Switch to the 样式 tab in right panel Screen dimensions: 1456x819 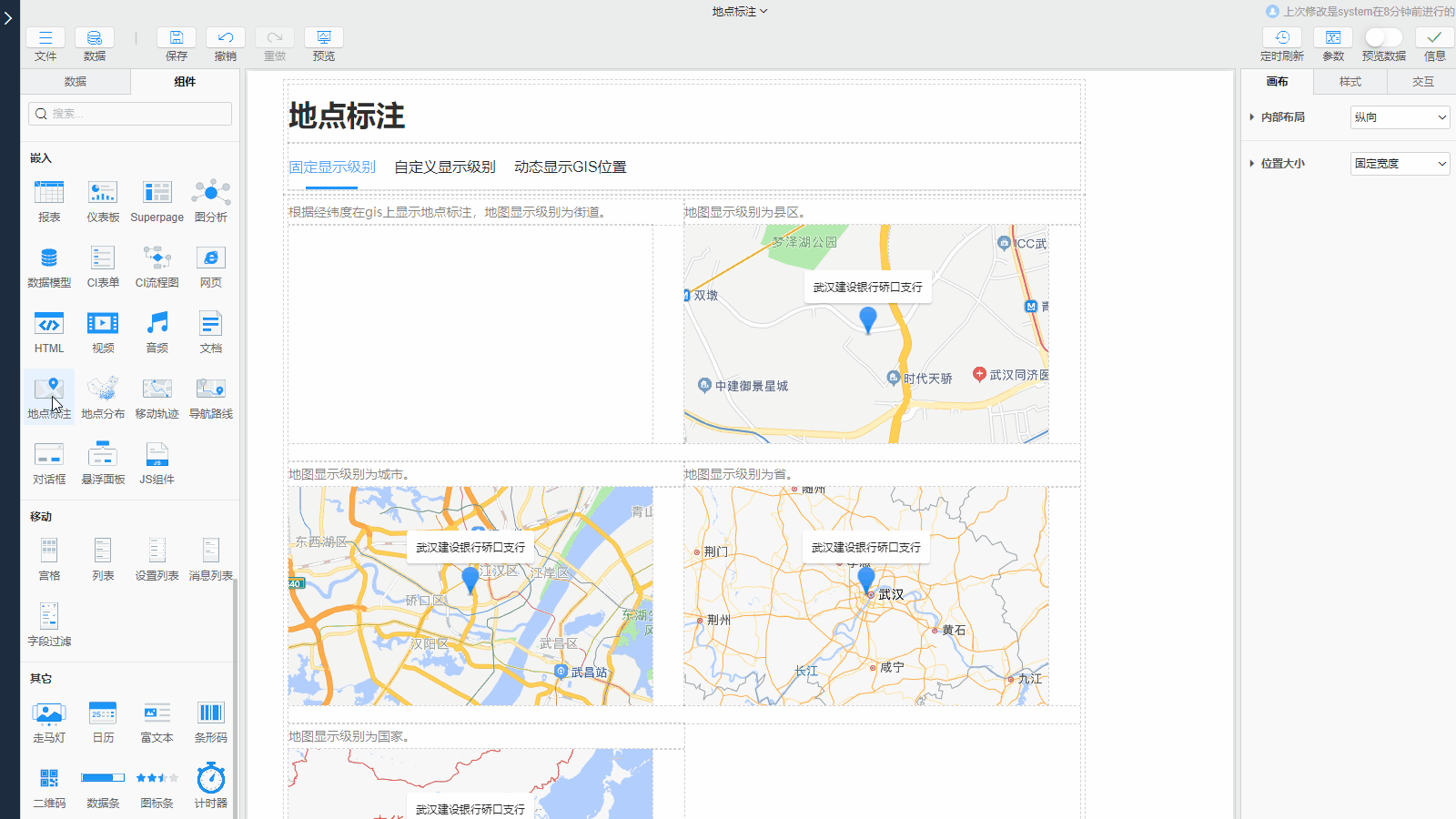[x=1350, y=82]
